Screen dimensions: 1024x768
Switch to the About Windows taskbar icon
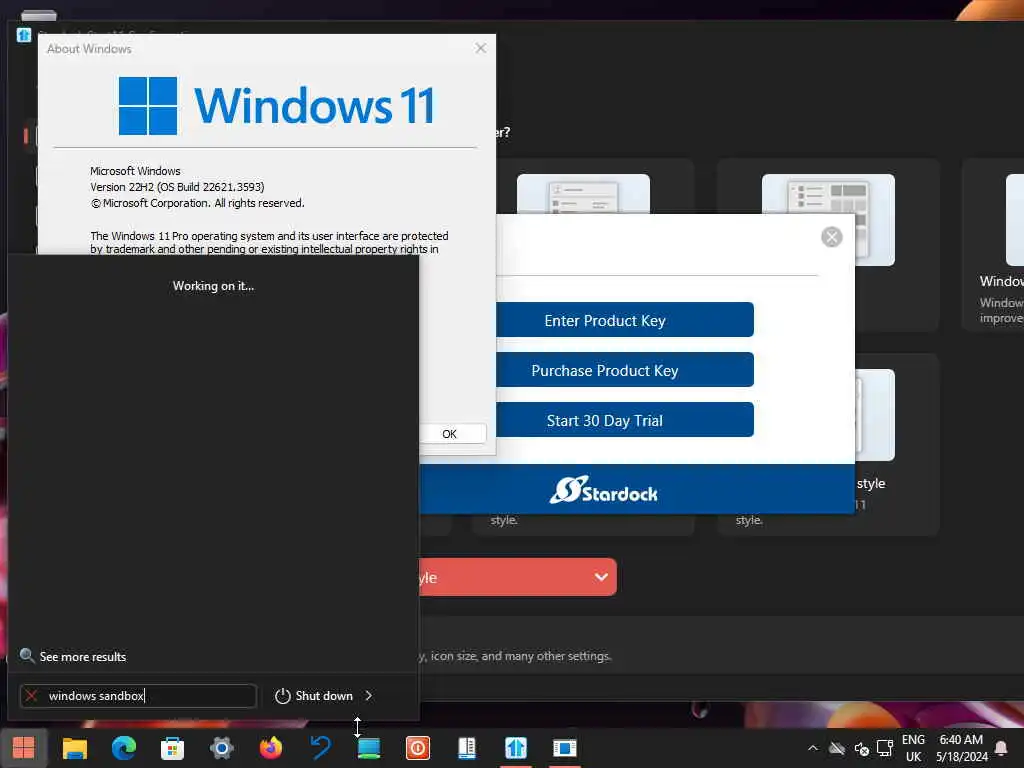point(565,748)
